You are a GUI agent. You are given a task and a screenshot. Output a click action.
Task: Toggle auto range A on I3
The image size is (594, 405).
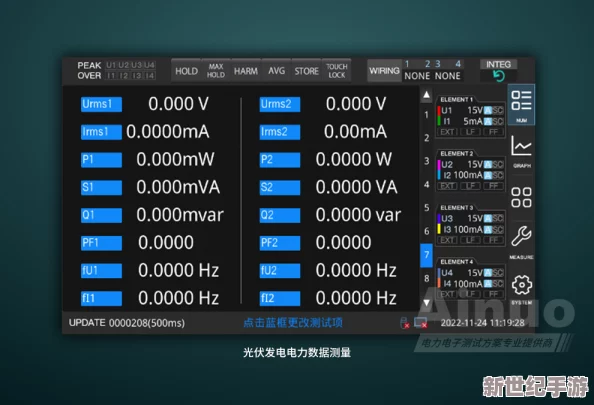point(488,230)
